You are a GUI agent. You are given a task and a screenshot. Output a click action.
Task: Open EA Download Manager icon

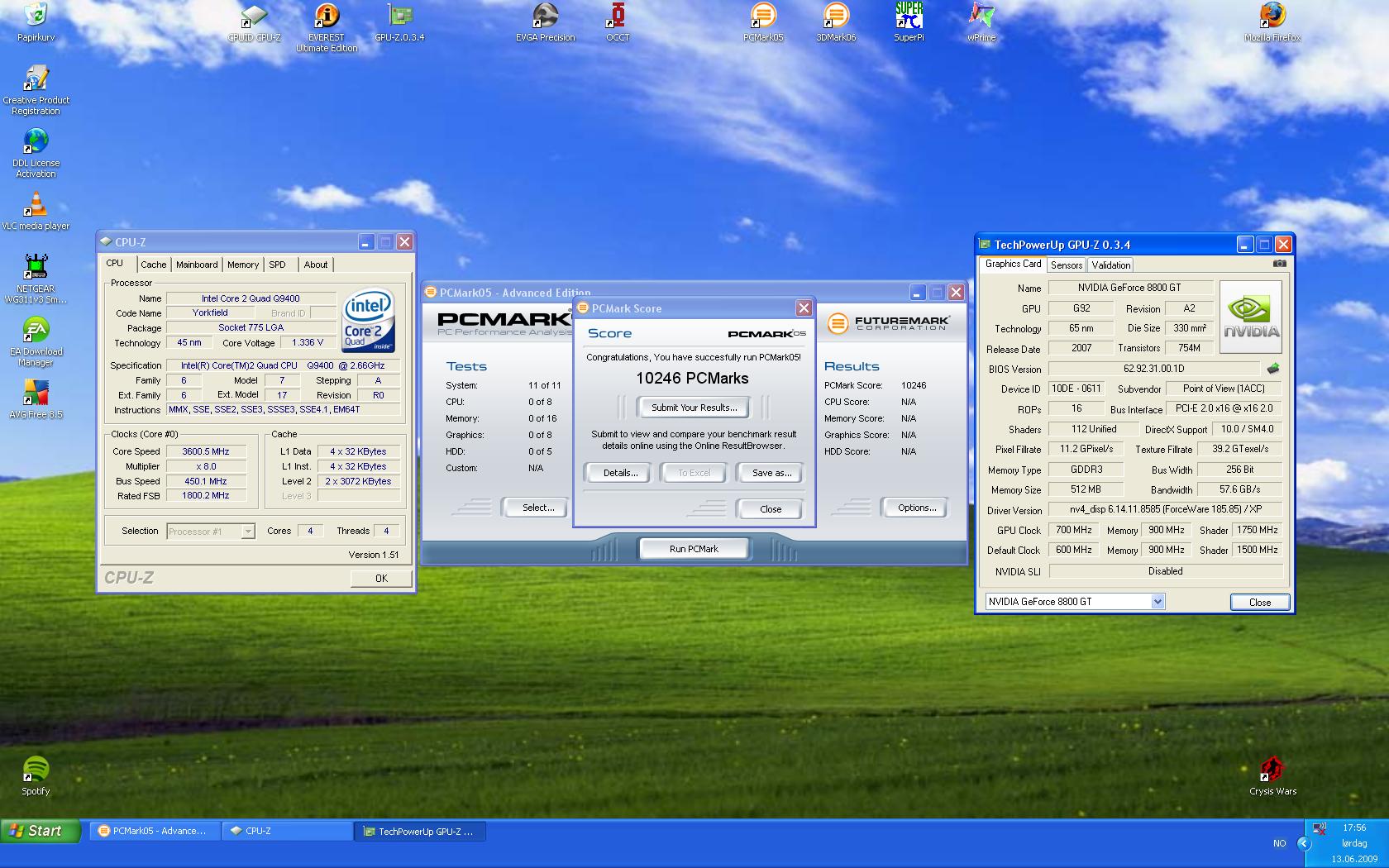pos(36,341)
